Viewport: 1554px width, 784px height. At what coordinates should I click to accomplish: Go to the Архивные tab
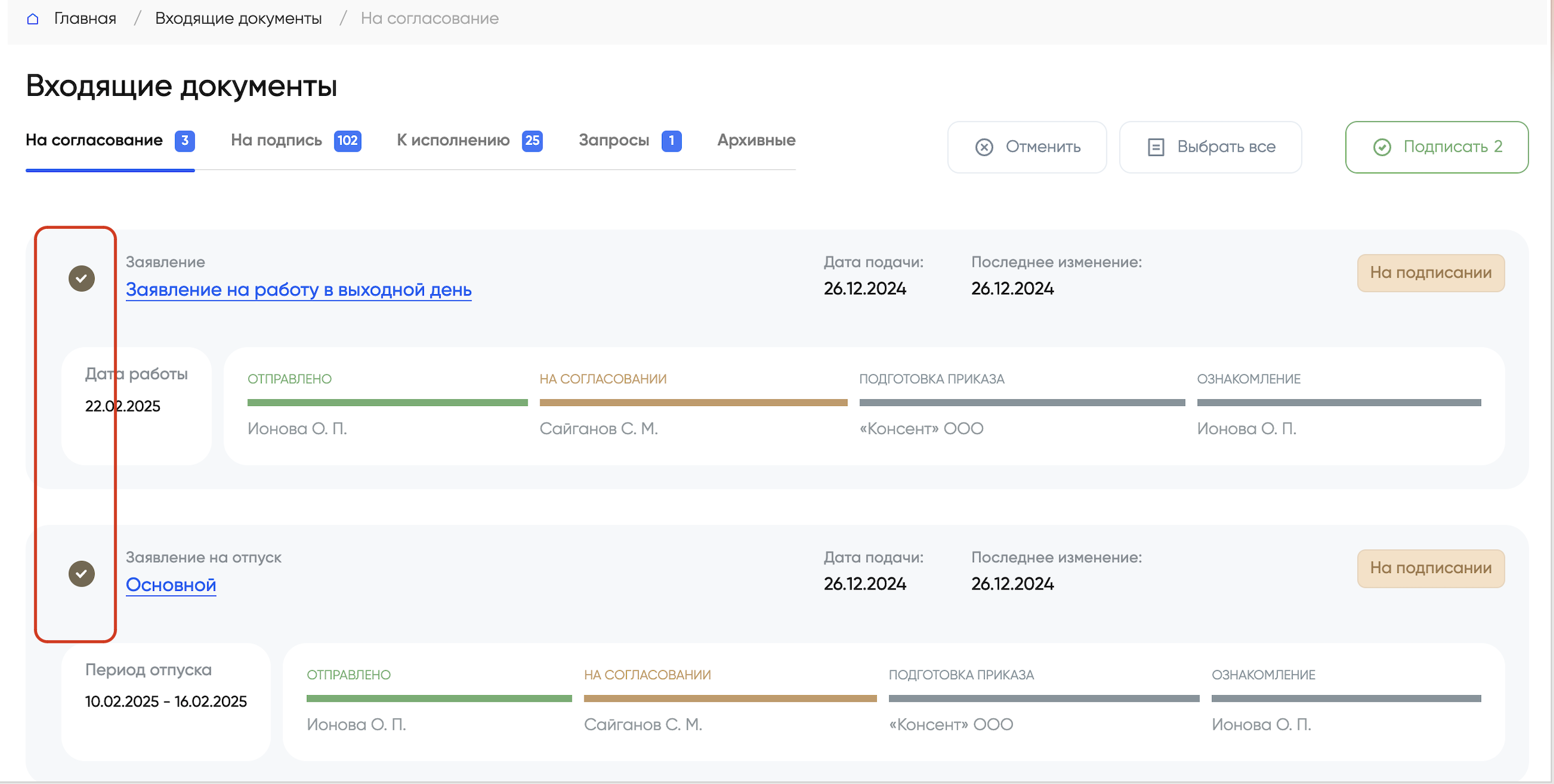(756, 140)
